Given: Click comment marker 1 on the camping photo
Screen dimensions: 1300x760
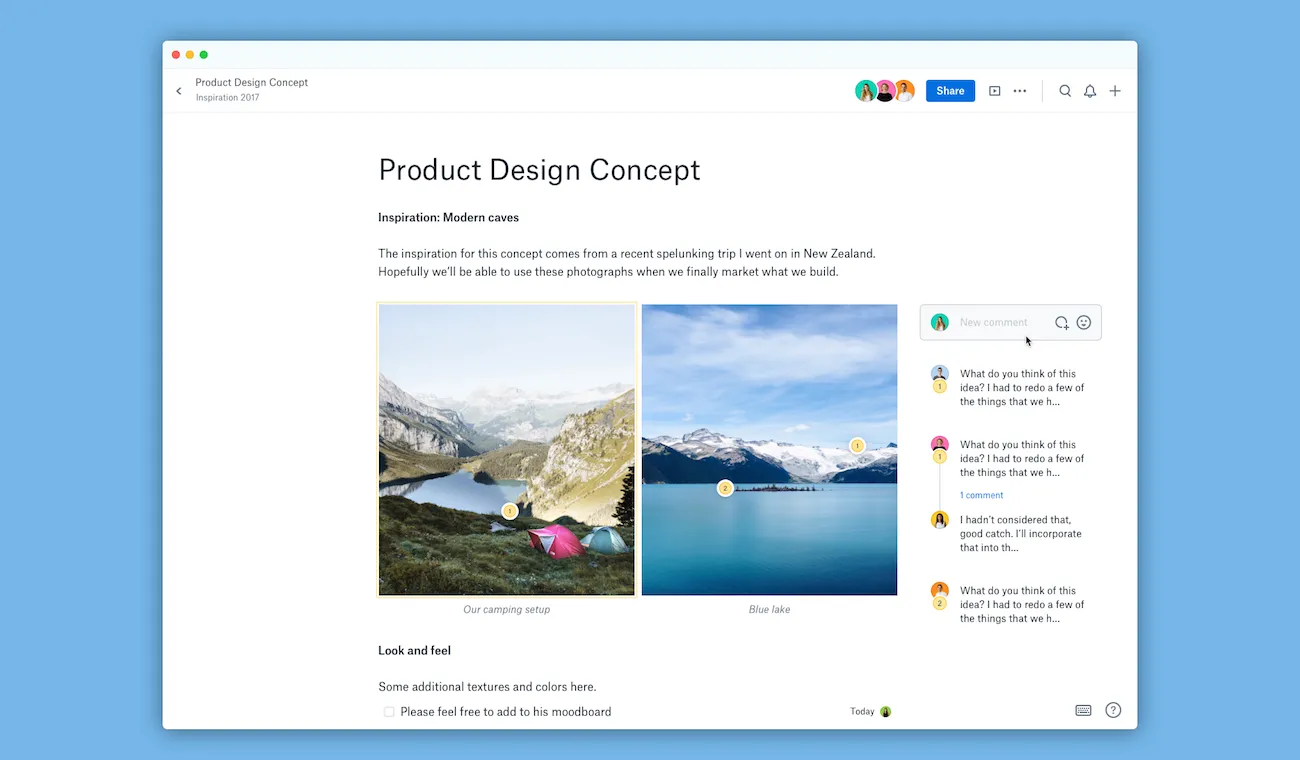Looking at the screenshot, I should click(509, 510).
